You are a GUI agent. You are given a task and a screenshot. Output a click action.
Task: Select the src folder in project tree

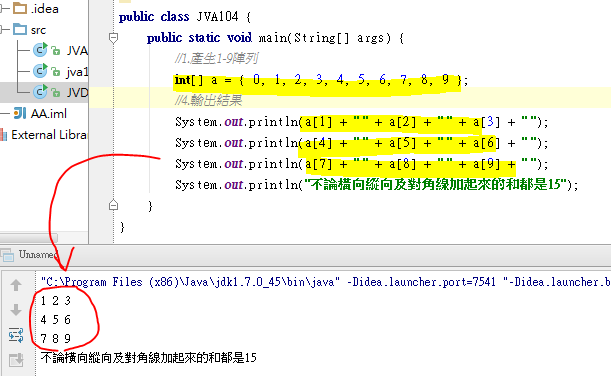[30, 30]
